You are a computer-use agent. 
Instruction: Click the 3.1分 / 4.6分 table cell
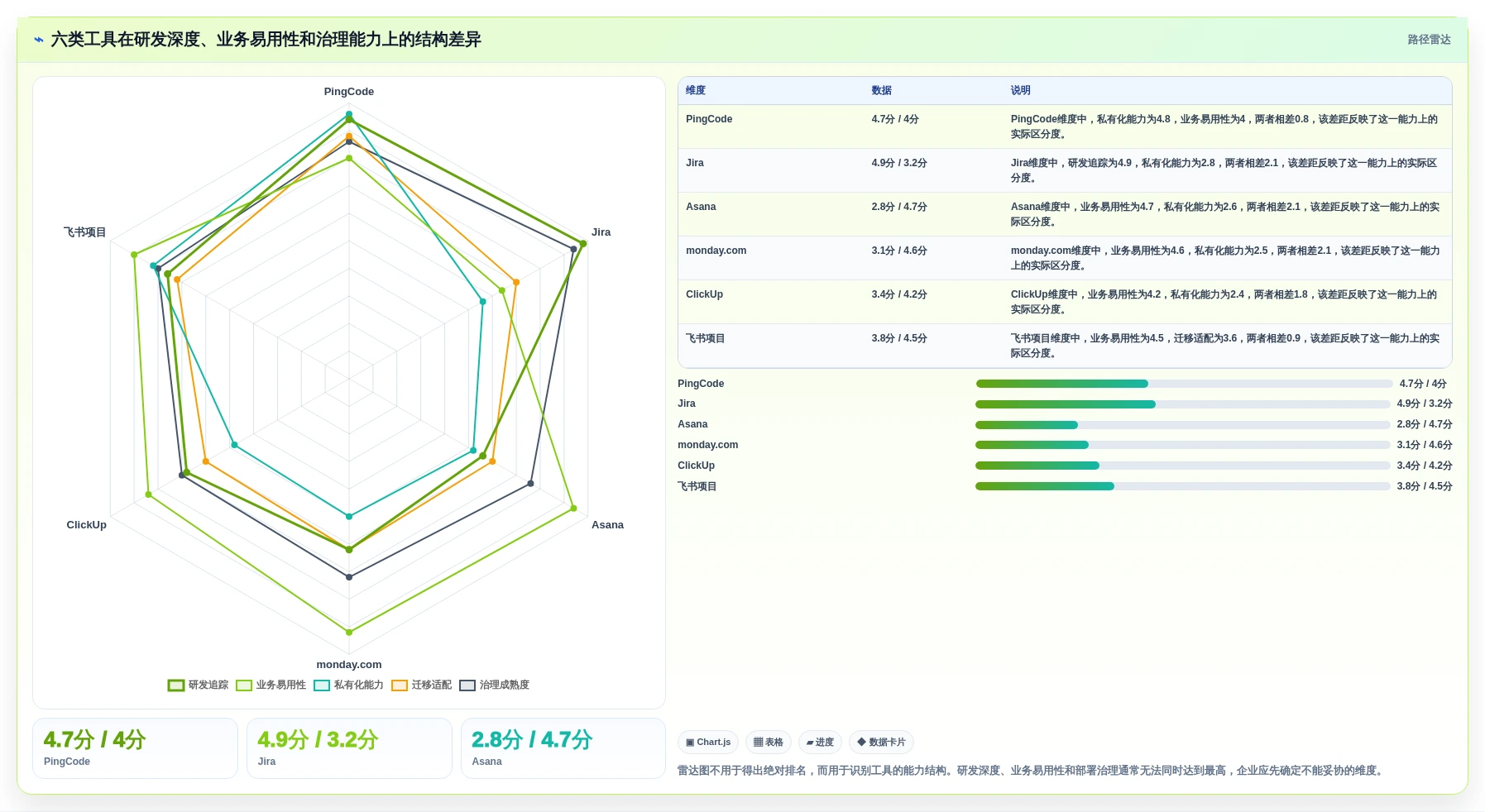[898, 251]
